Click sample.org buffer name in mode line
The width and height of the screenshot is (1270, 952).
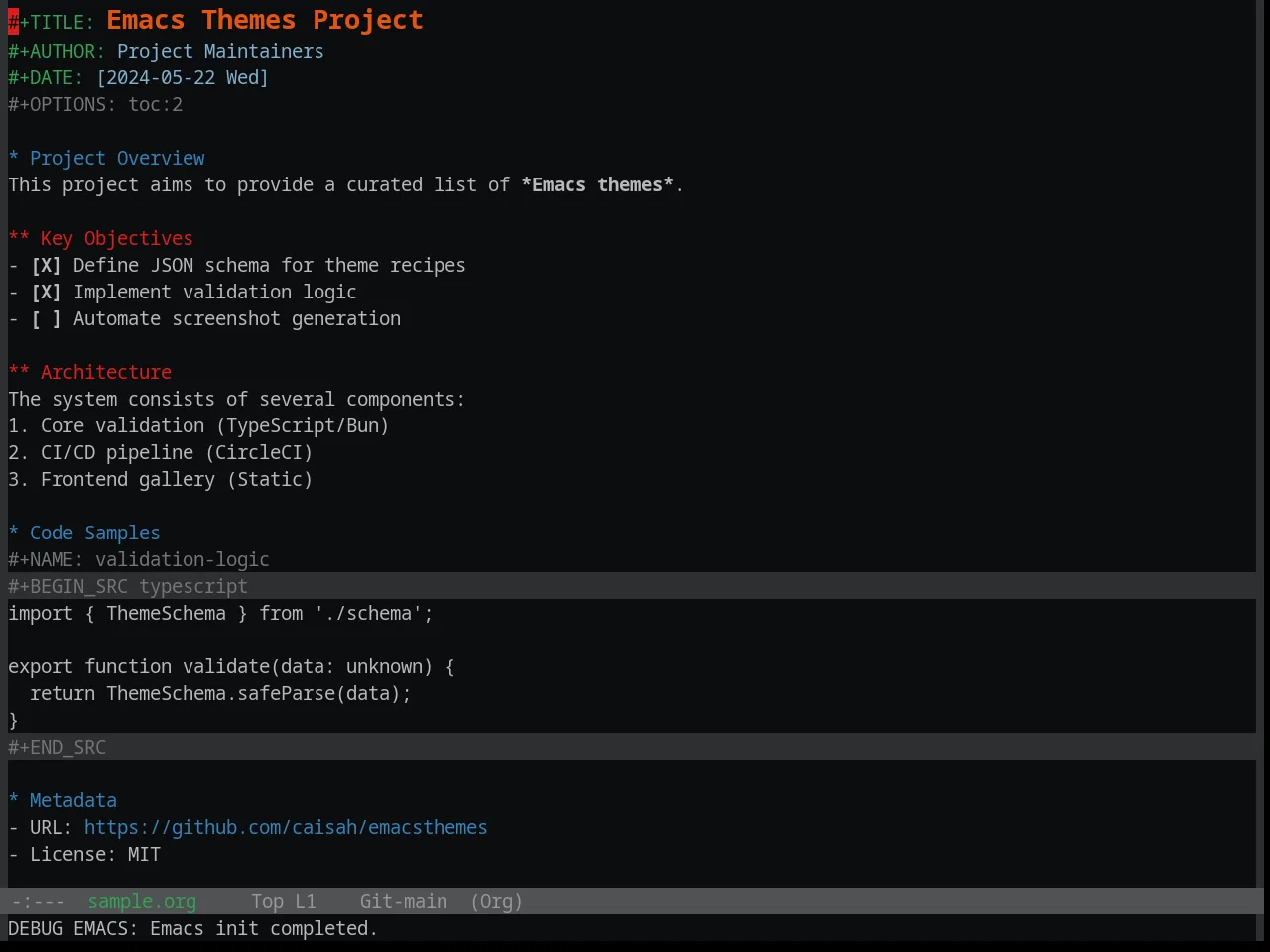pyautogui.click(x=142, y=902)
